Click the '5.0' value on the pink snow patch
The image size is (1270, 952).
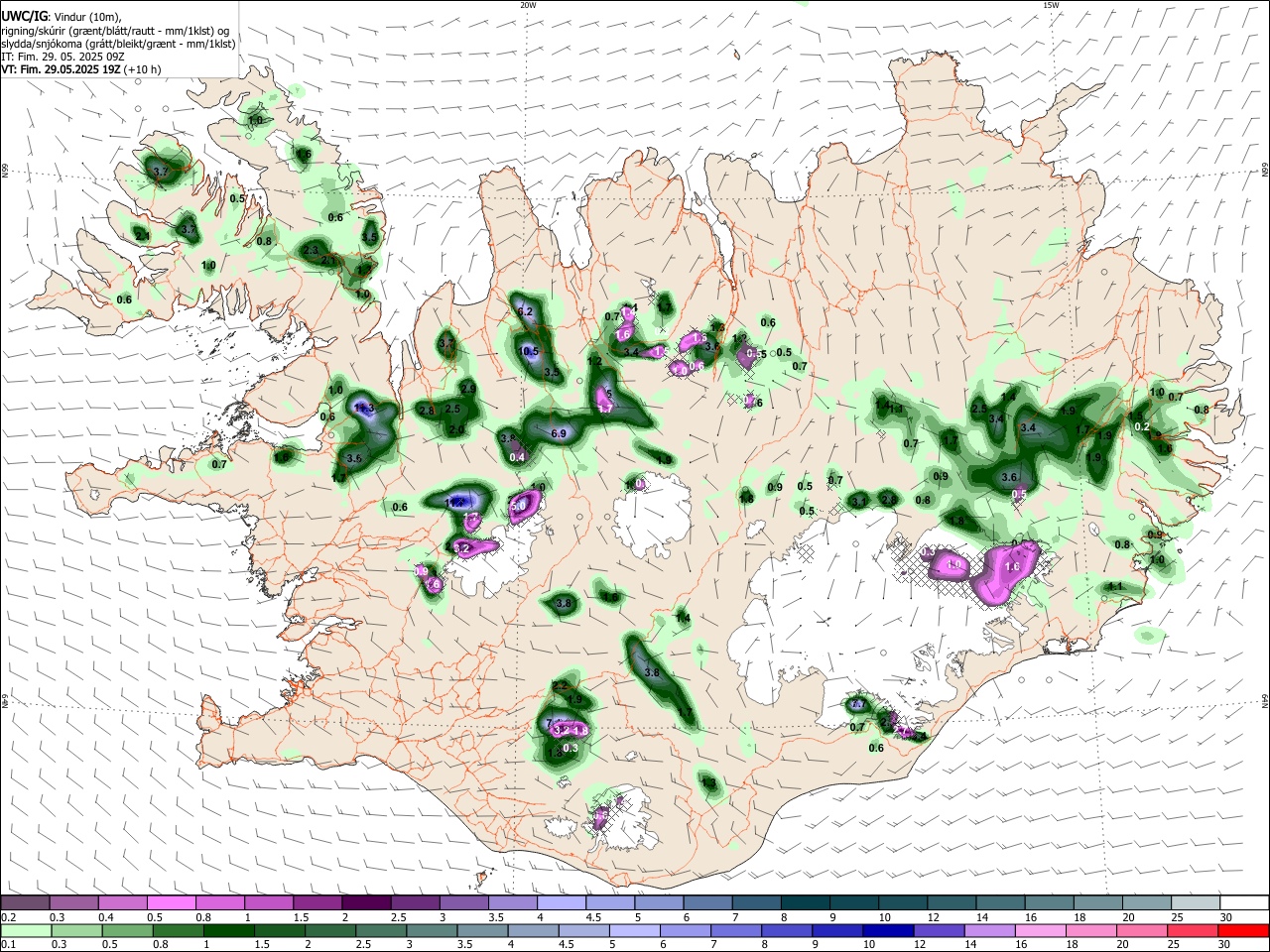pos(518,506)
